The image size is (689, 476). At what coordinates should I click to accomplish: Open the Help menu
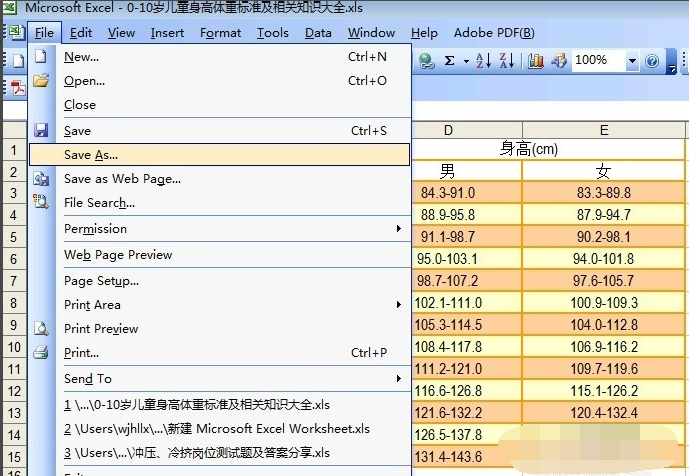[424, 33]
